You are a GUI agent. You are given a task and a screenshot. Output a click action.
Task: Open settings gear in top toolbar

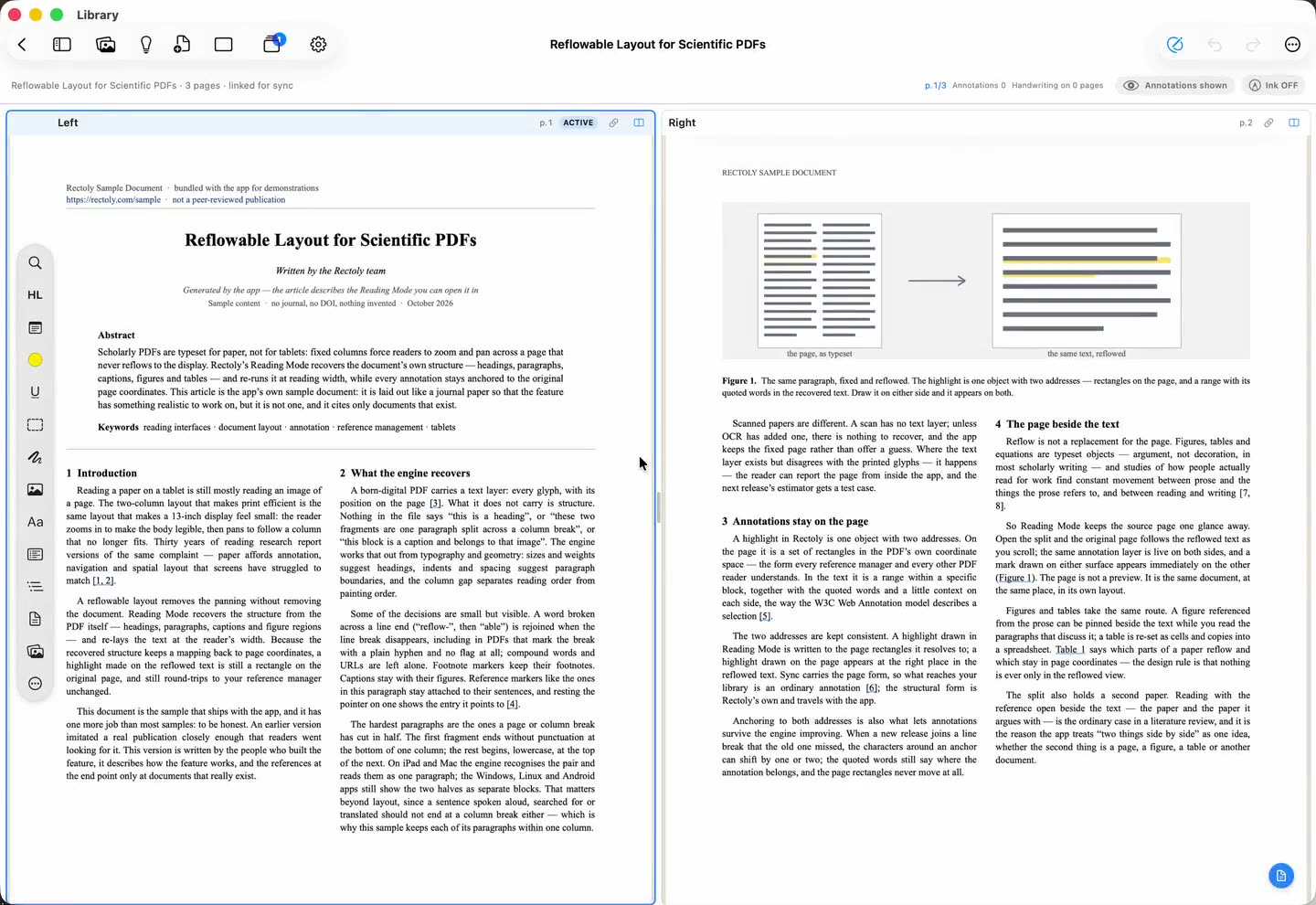pyautogui.click(x=318, y=44)
